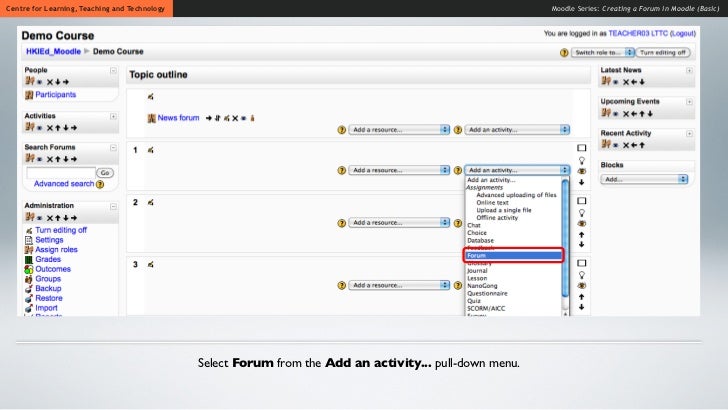This screenshot has height=410, width=728.
Task: Click the Logout link
Action: [x=682, y=33]
